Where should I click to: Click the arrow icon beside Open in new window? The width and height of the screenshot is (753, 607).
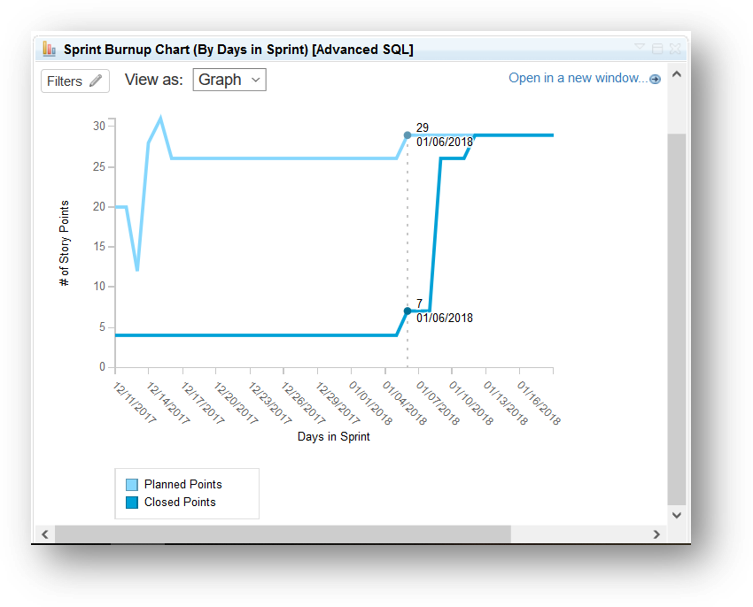655,79
